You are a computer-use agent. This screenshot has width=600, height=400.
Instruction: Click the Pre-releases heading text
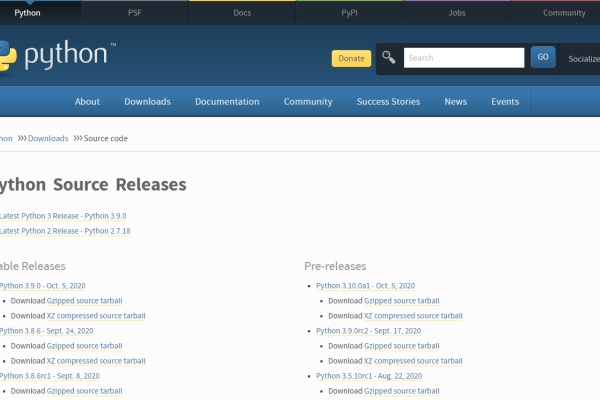click(335, 266)
